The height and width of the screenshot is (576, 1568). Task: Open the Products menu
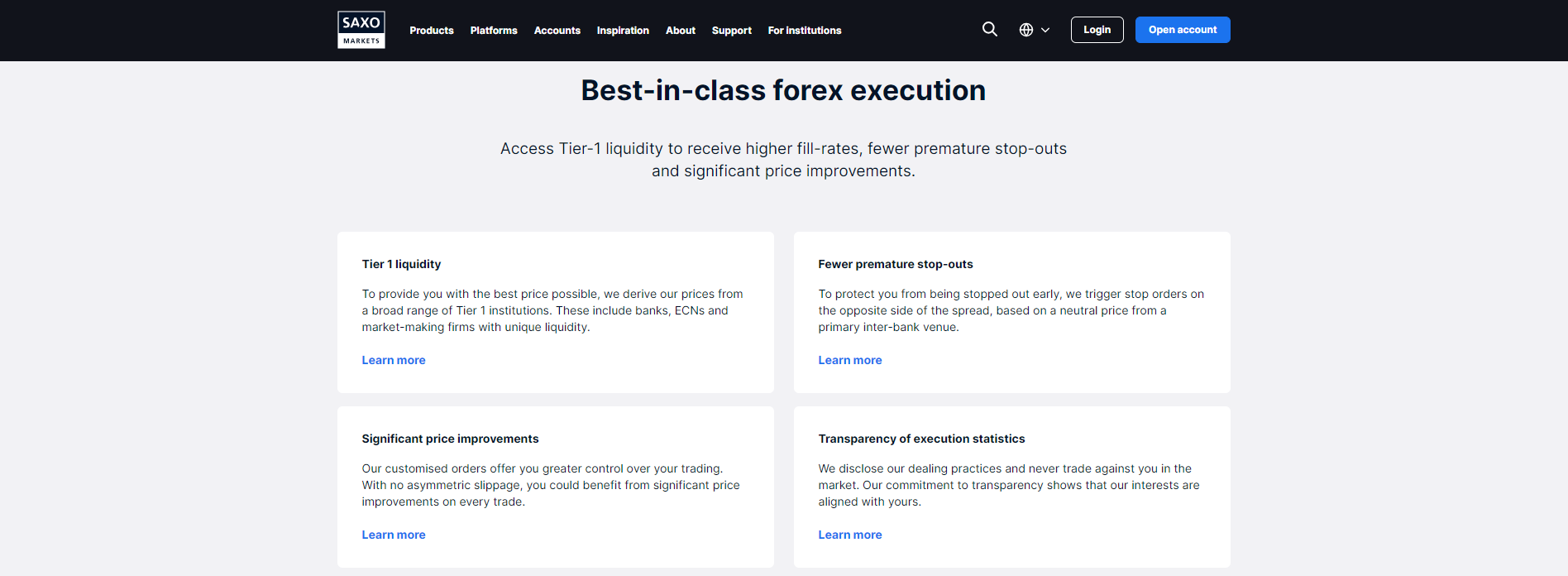(x=432, y=31)
